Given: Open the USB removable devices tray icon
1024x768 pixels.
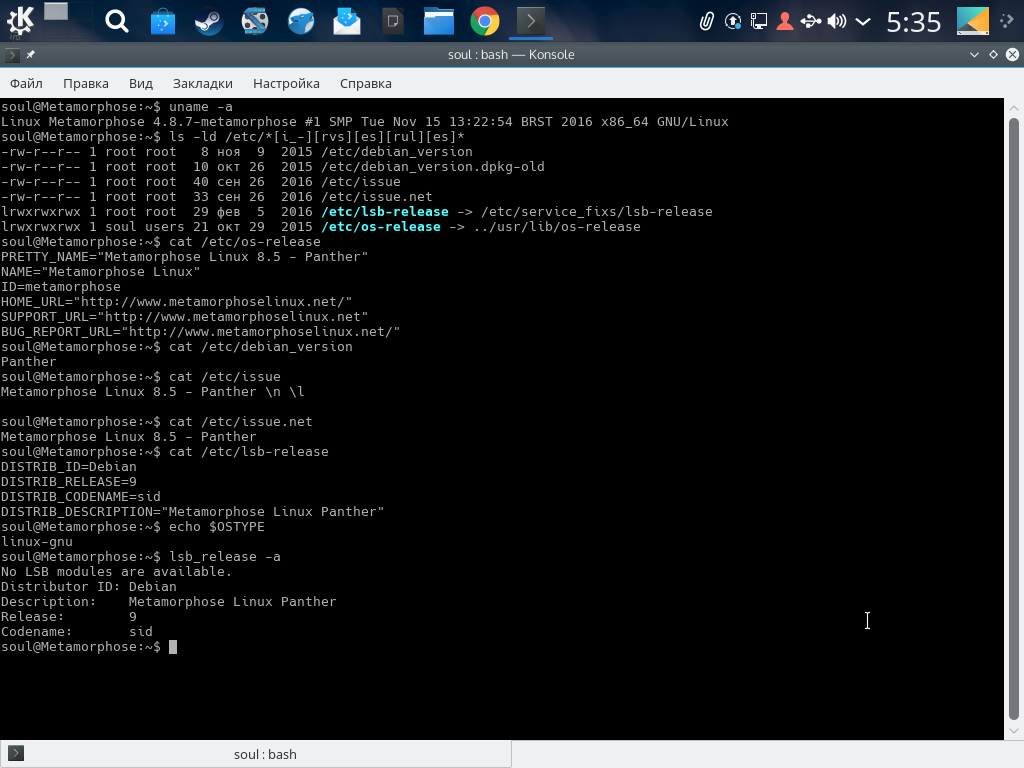Looking at the screenshot, I should [x=811, y=22].
